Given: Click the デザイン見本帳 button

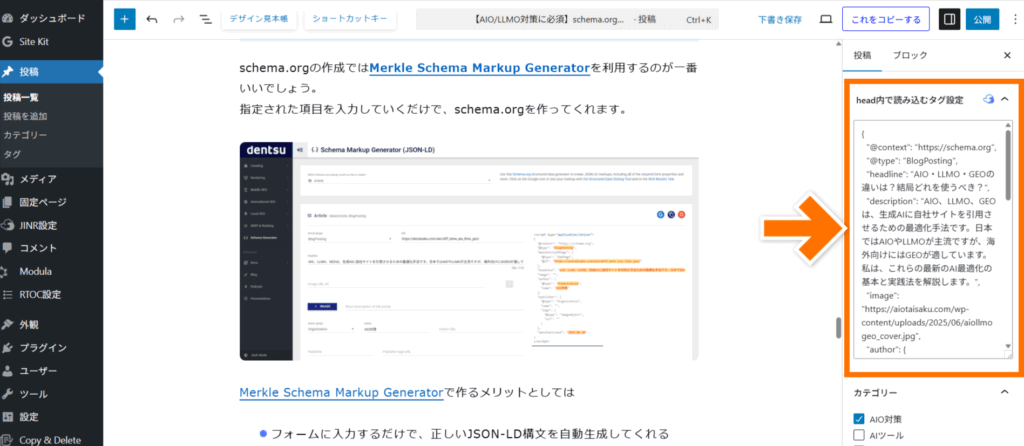Looking at the screenshot, I should click(261, 19).
